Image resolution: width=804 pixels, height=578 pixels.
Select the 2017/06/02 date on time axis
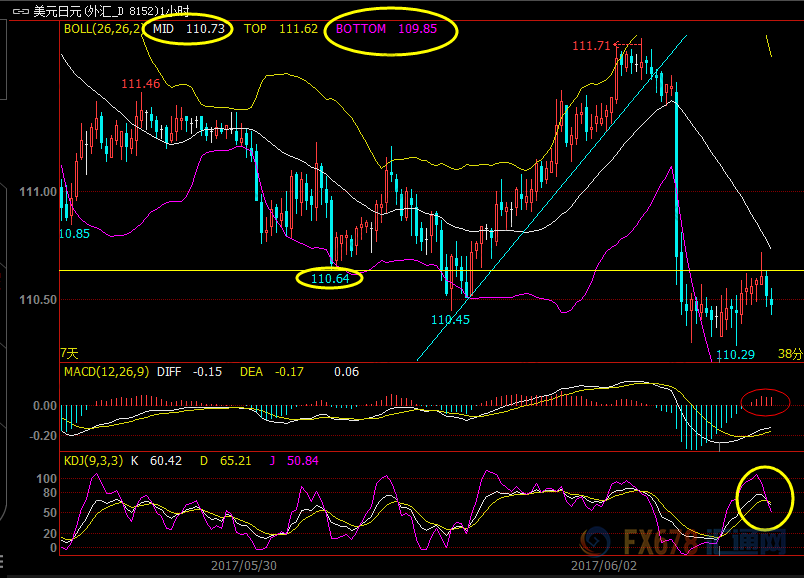(x=602, y=565)
